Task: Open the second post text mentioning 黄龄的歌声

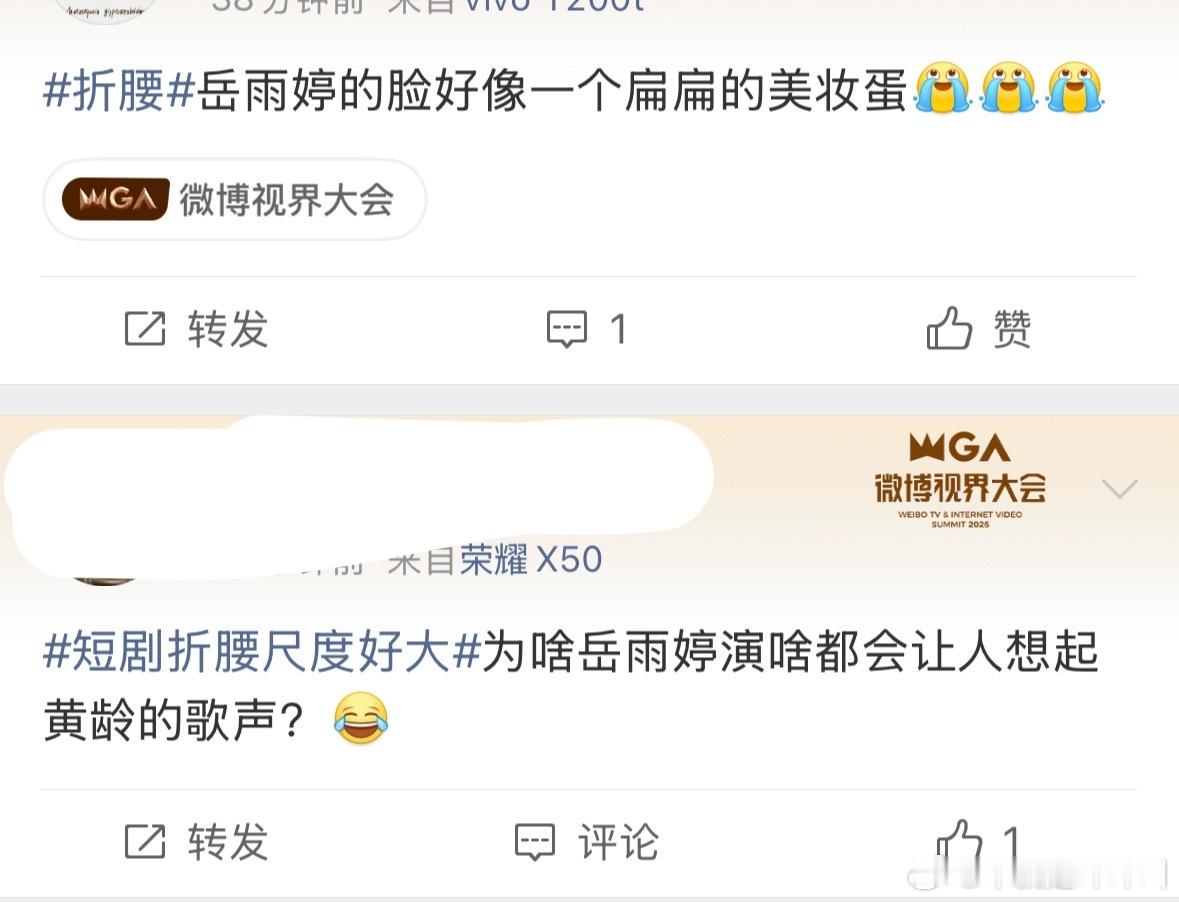Action: pos(571,685)
